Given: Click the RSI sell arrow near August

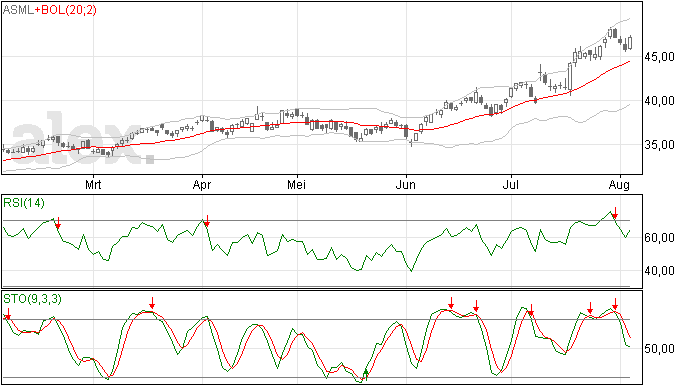Looking at the screenshot, I should [x=615, y=213].
